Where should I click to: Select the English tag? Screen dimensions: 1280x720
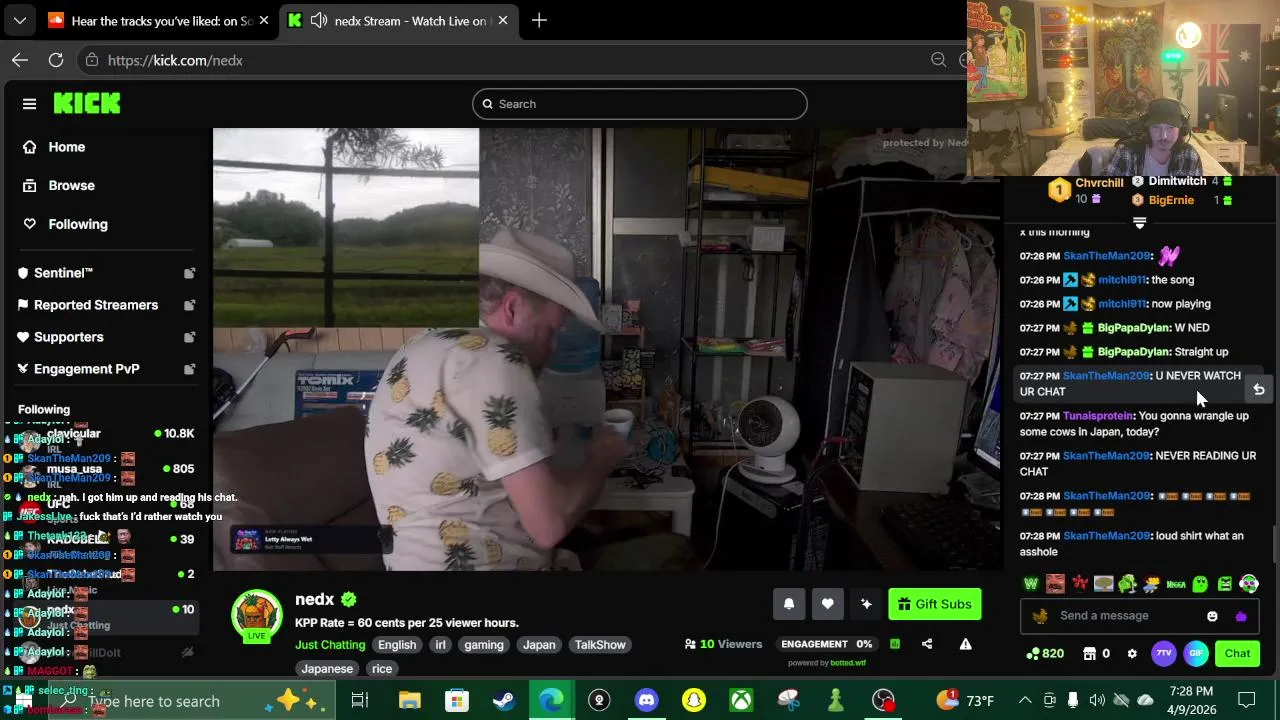pos(397,645)
